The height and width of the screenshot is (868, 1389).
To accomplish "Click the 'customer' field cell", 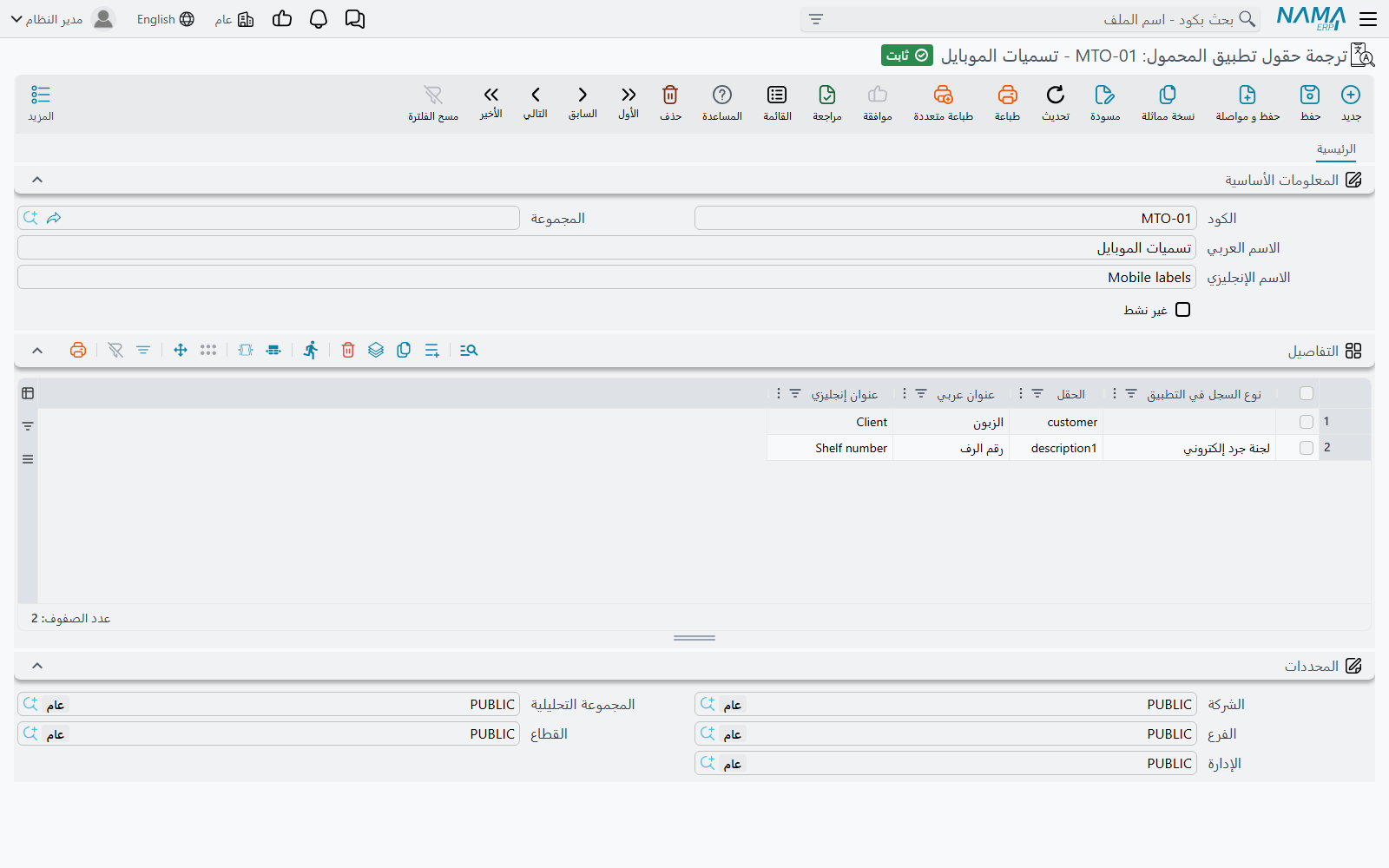I will pos(1056,422).
